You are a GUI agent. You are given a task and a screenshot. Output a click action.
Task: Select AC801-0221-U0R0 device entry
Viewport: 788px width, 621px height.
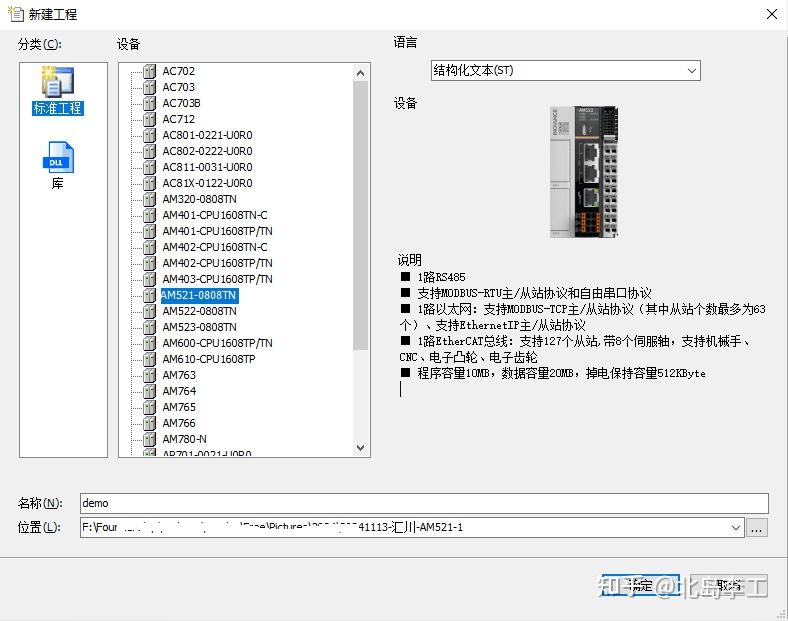coord(207,135)
